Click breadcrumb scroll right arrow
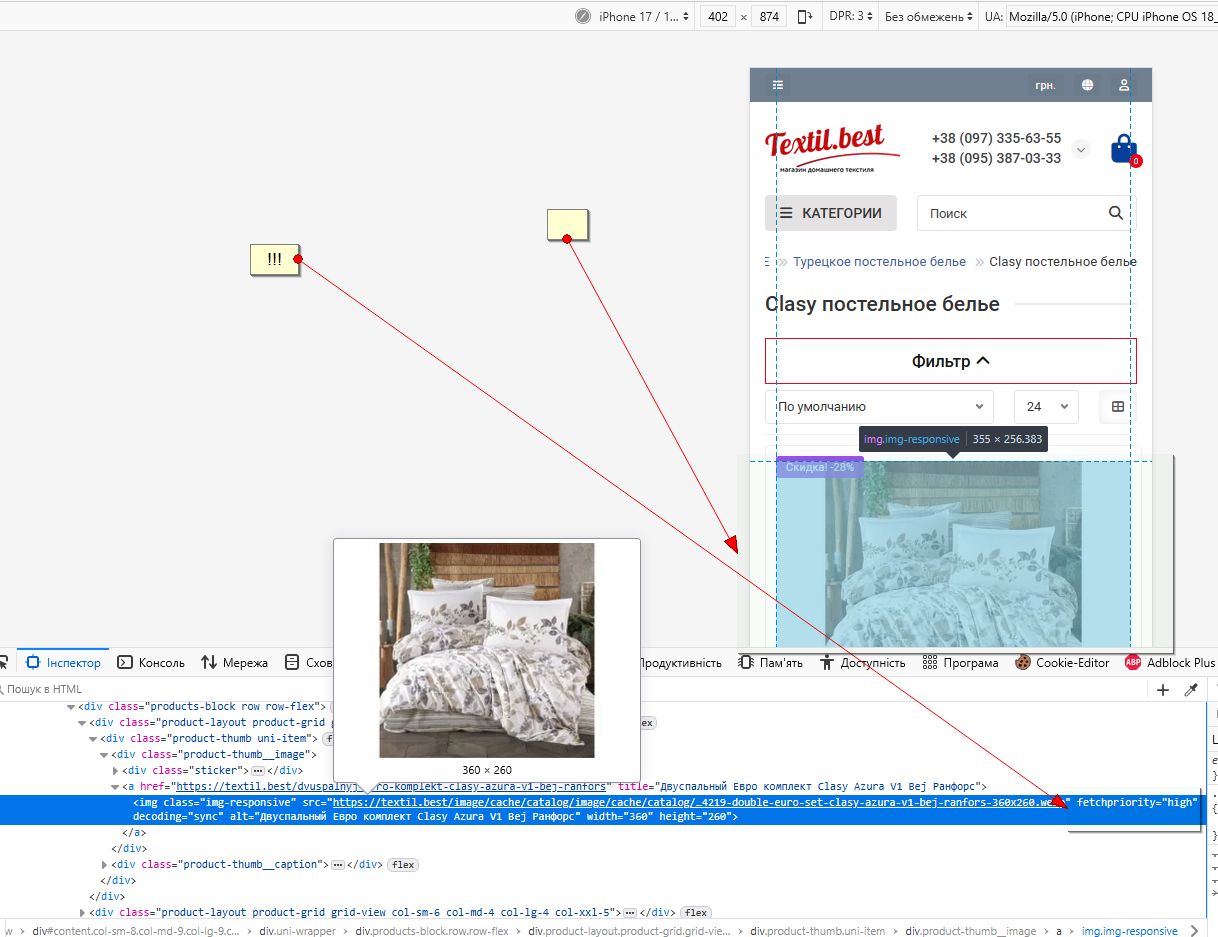Screen dimensions: 1218x937 [x=1196, y=931]
